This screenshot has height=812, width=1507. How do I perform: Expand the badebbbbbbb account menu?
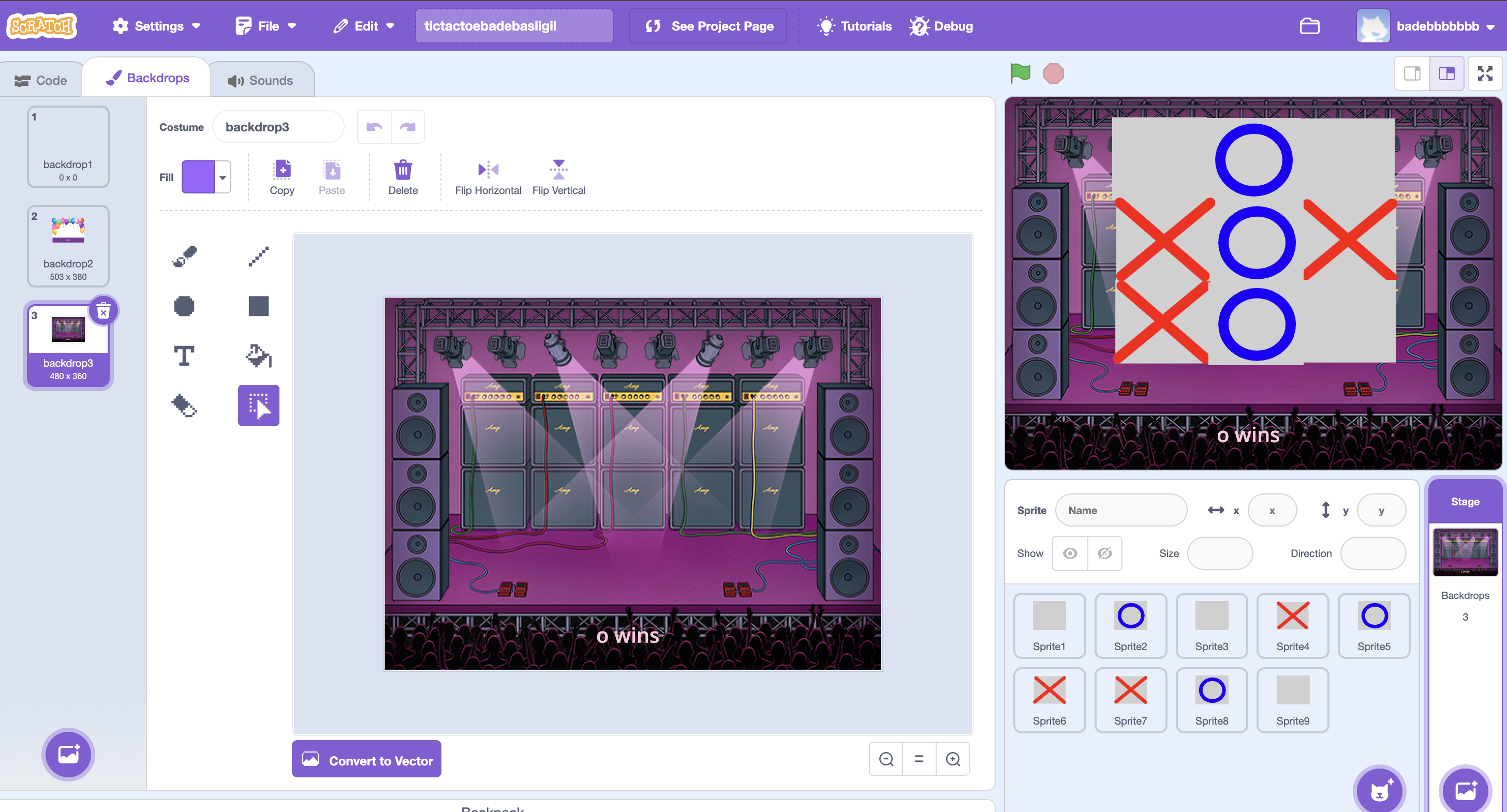(x=1426, y=26)
